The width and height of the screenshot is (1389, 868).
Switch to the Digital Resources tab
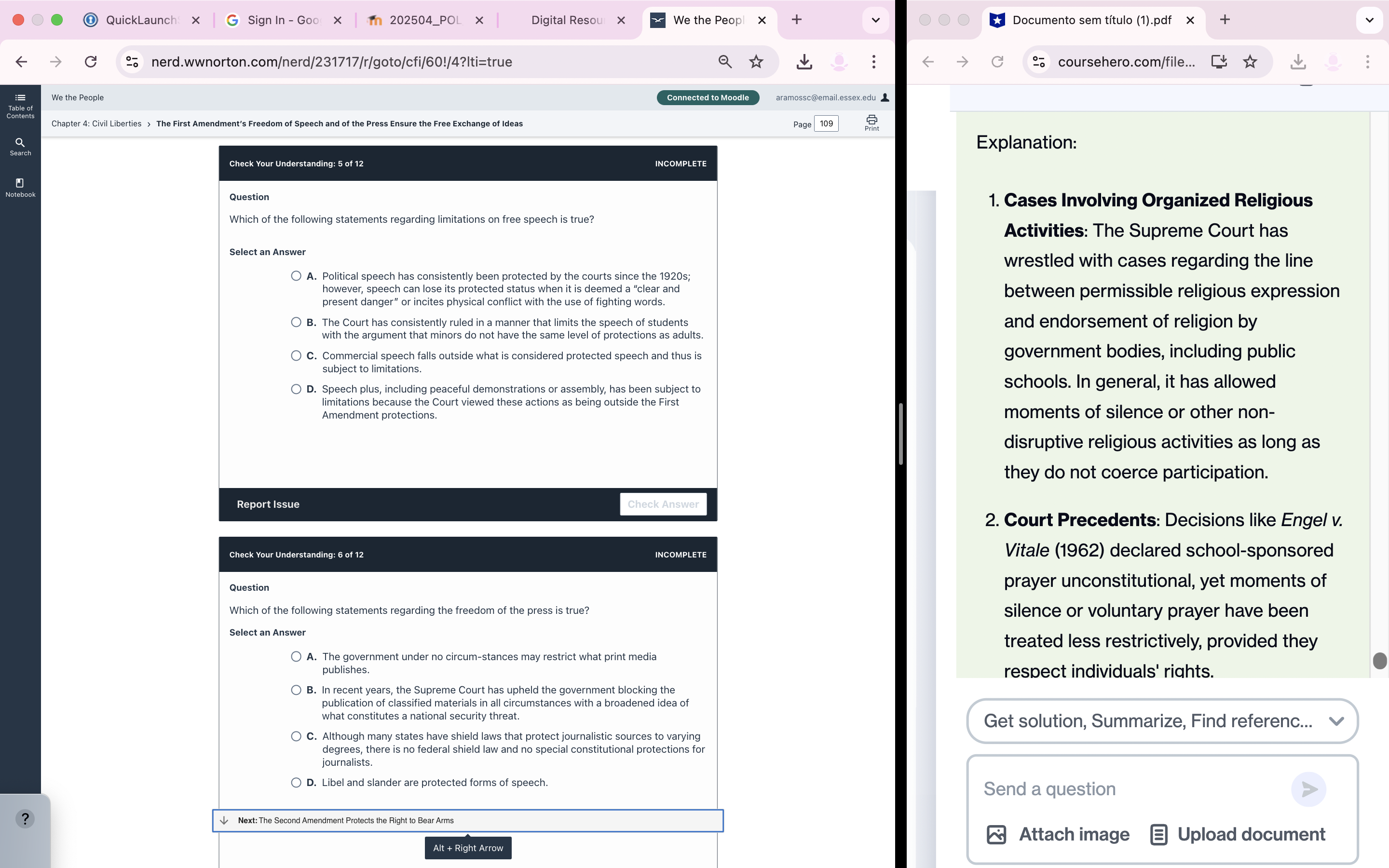point(567,20)
